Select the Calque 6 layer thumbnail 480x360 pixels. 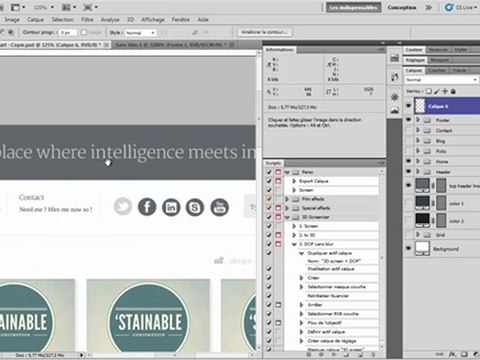pyautogui.click(x=420, y=106)
